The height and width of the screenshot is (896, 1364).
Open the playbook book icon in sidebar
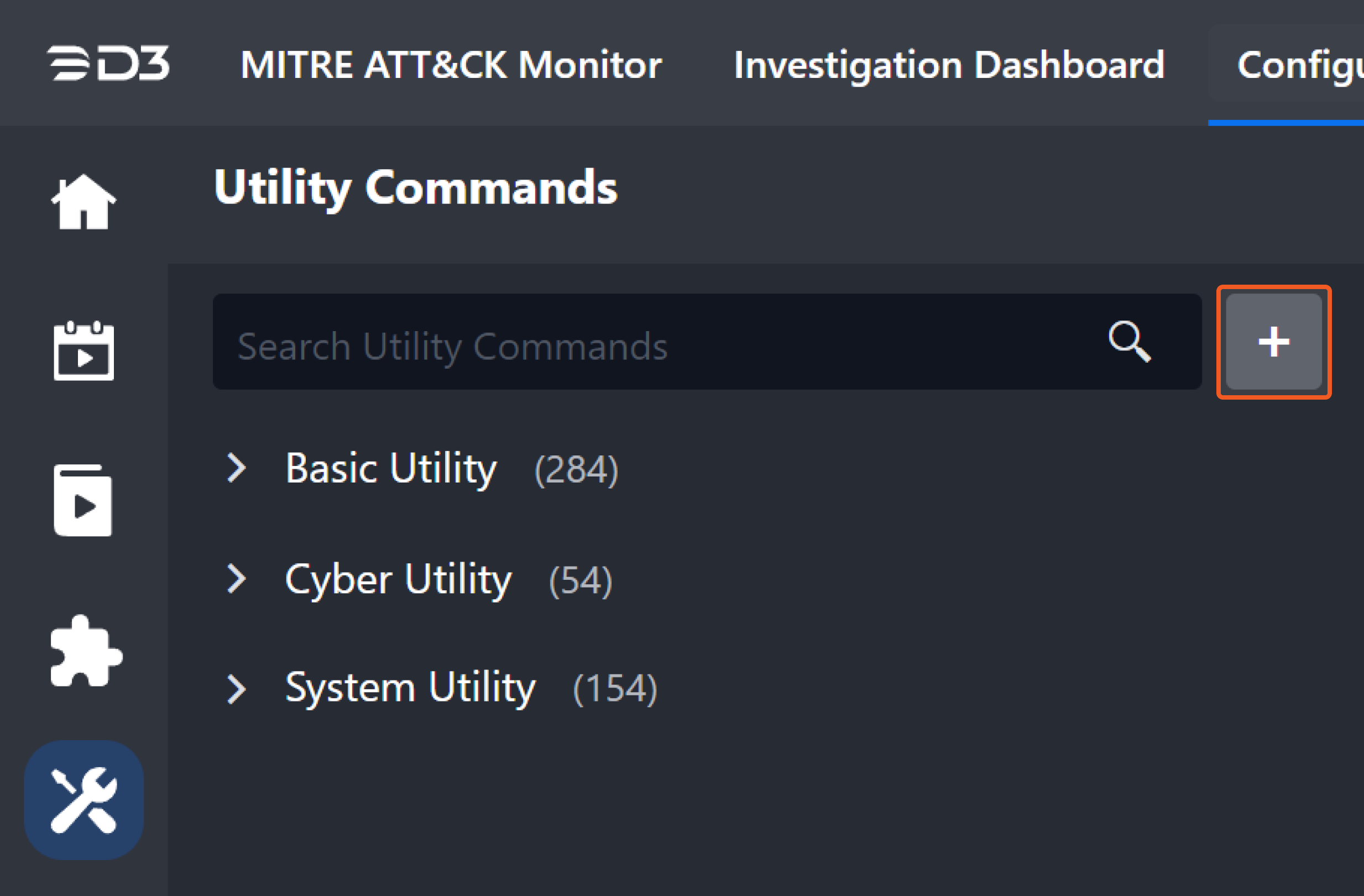(x=83, y=501)
